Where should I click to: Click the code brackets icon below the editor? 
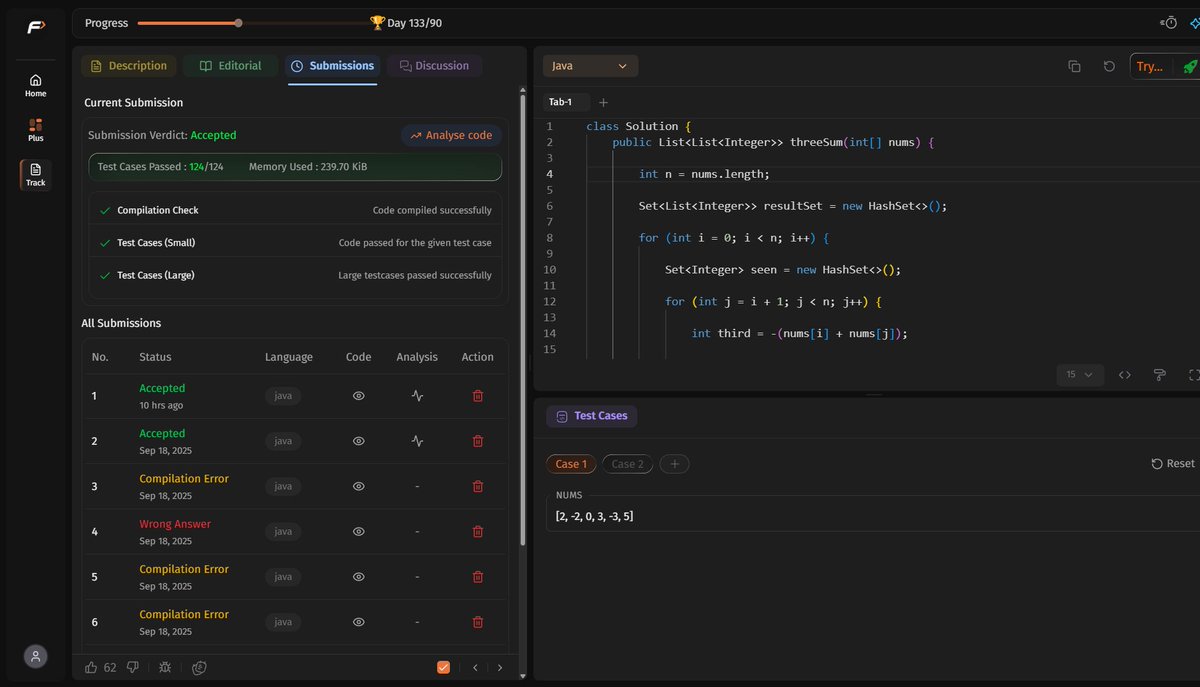click(x=1125, y=375)
